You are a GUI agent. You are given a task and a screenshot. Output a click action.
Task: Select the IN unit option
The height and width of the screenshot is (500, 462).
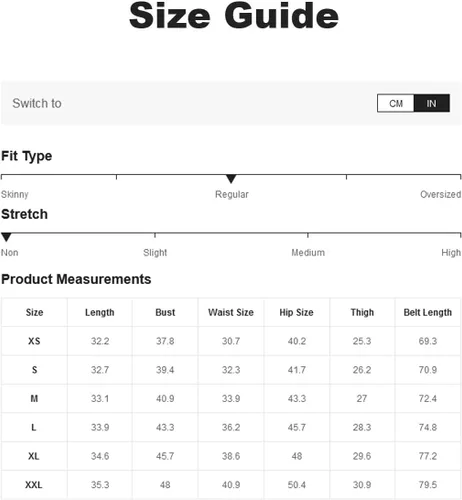click(432, 103)
